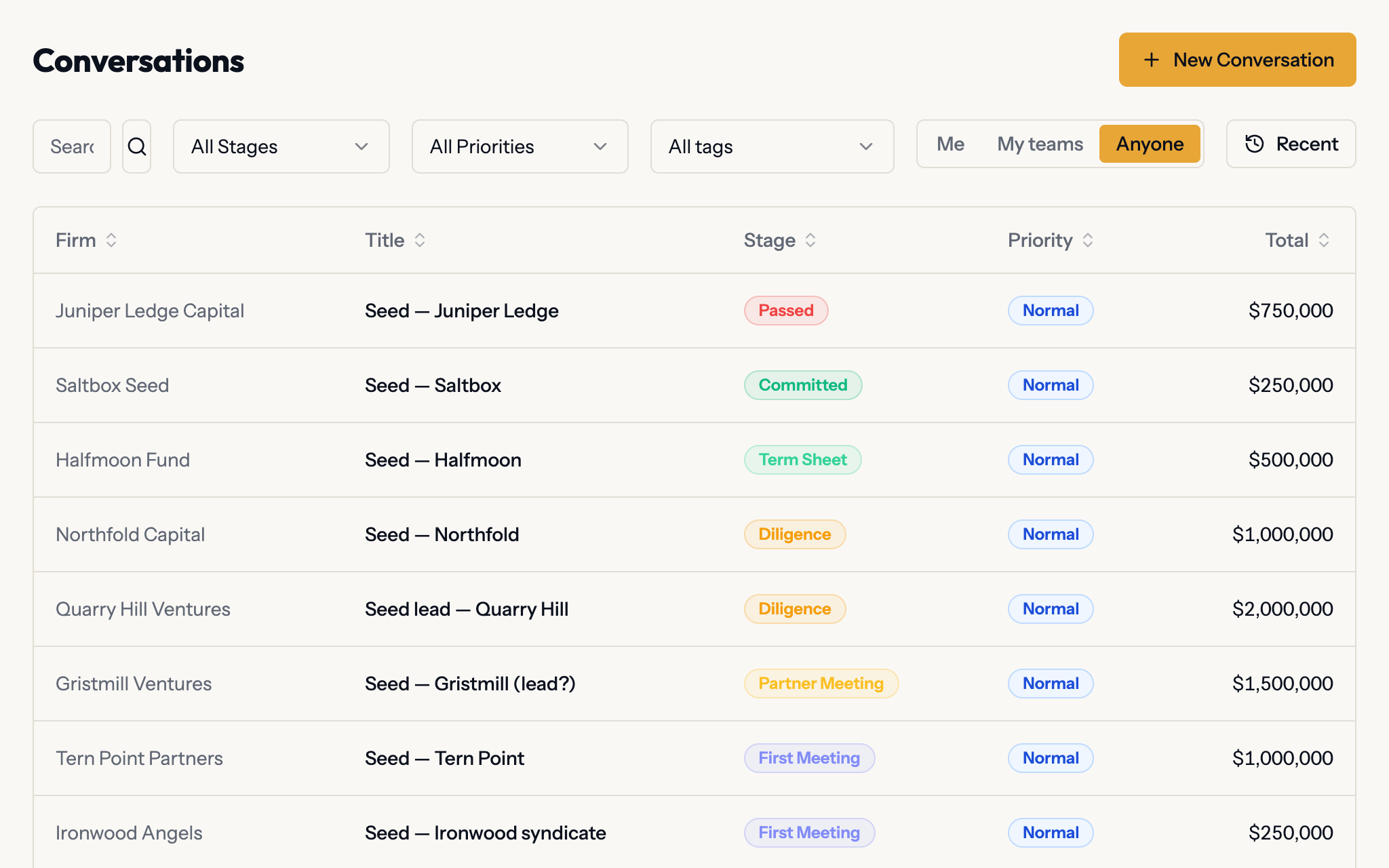
Task: Switch owner filter to Me
Action: point(950,144)
